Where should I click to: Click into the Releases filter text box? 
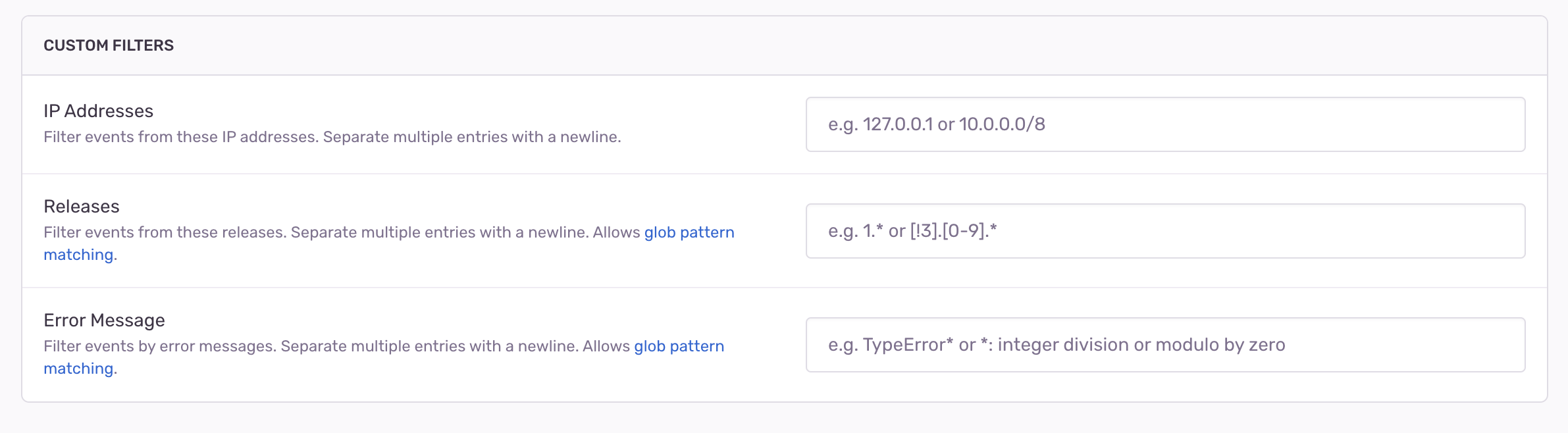point(1165,231)
